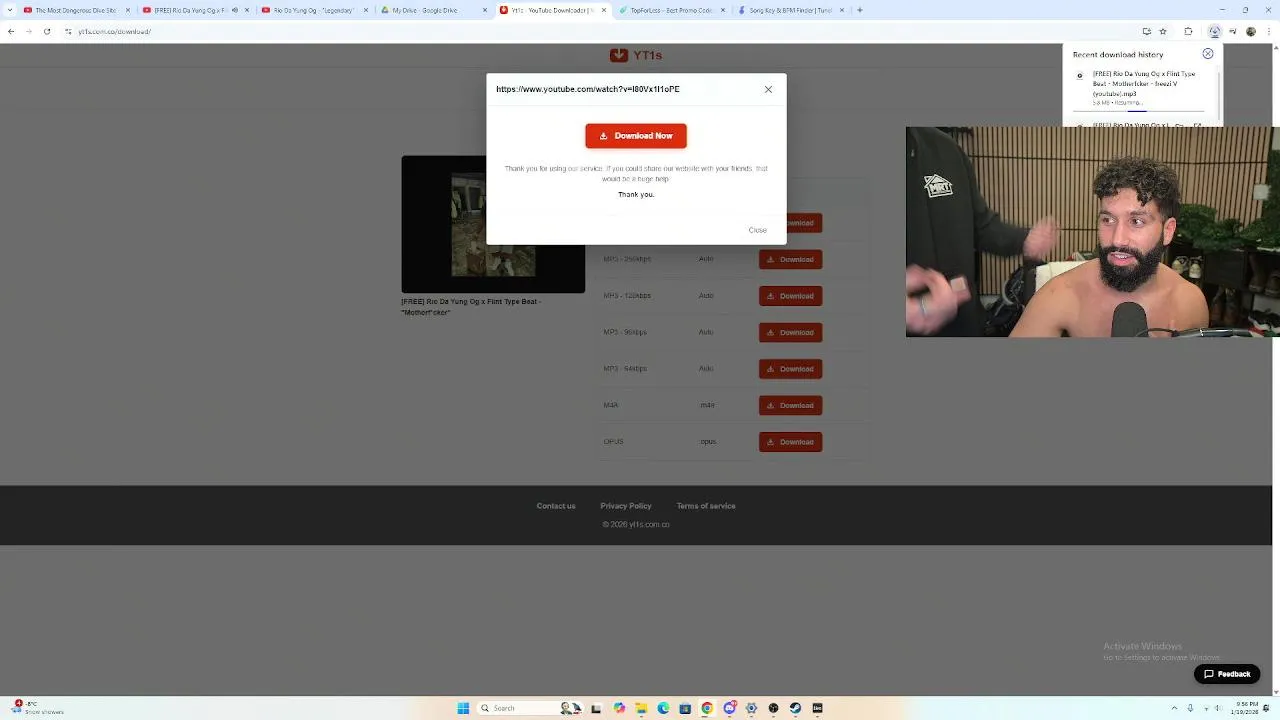Open the media controls toolbar icon
The height and width of the screenshot is (720, 1280).
(1232, 31)
